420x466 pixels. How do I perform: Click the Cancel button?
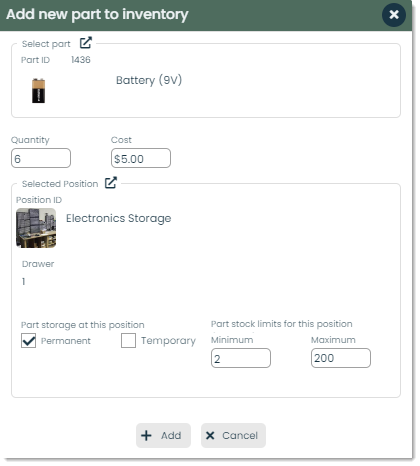click(x=233, y=436)
